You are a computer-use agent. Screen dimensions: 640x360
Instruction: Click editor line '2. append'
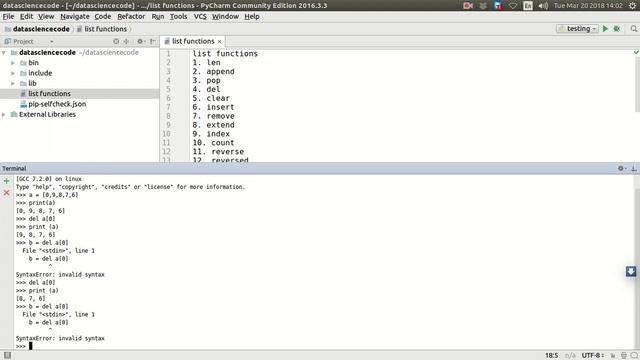pos(213,71)
